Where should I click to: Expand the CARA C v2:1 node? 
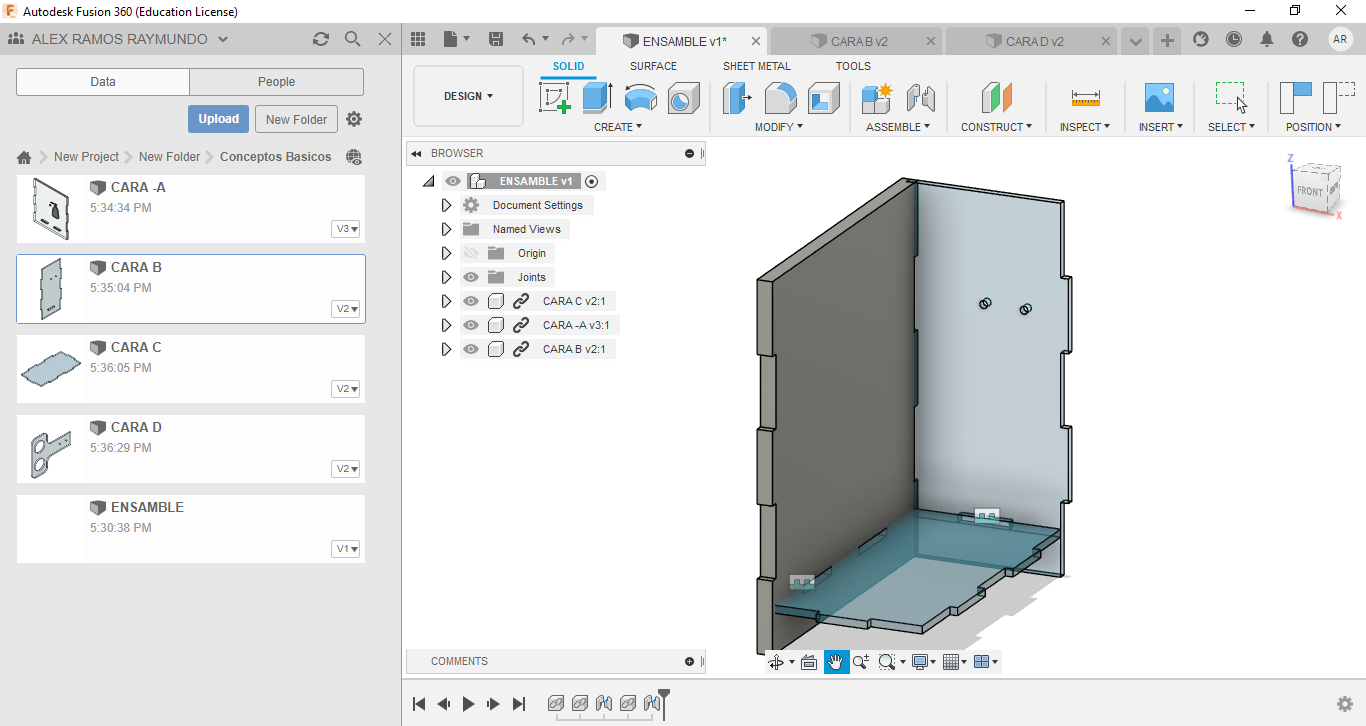click(446, 301)
